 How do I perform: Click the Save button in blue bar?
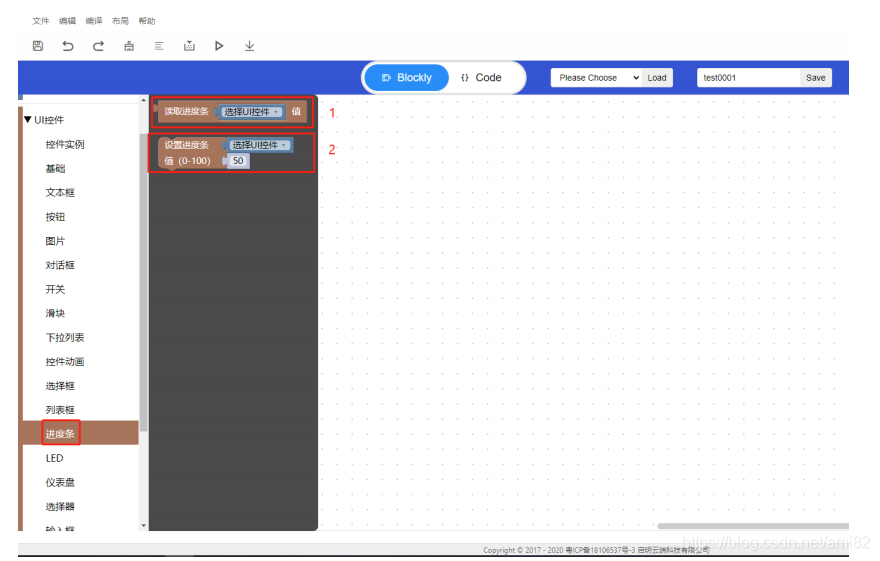click(815, 77)
